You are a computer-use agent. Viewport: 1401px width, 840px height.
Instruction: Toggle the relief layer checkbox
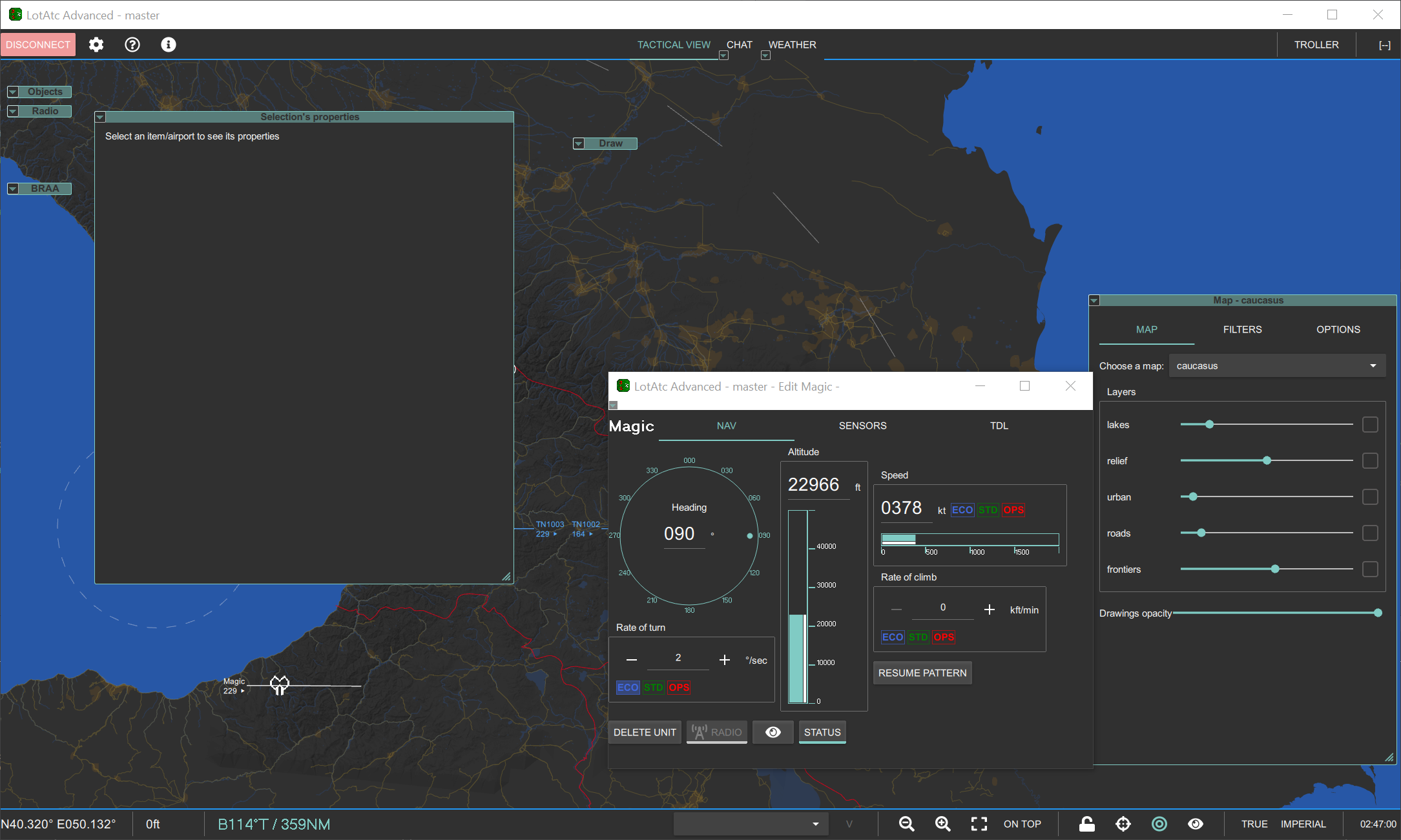point(1370,460)
